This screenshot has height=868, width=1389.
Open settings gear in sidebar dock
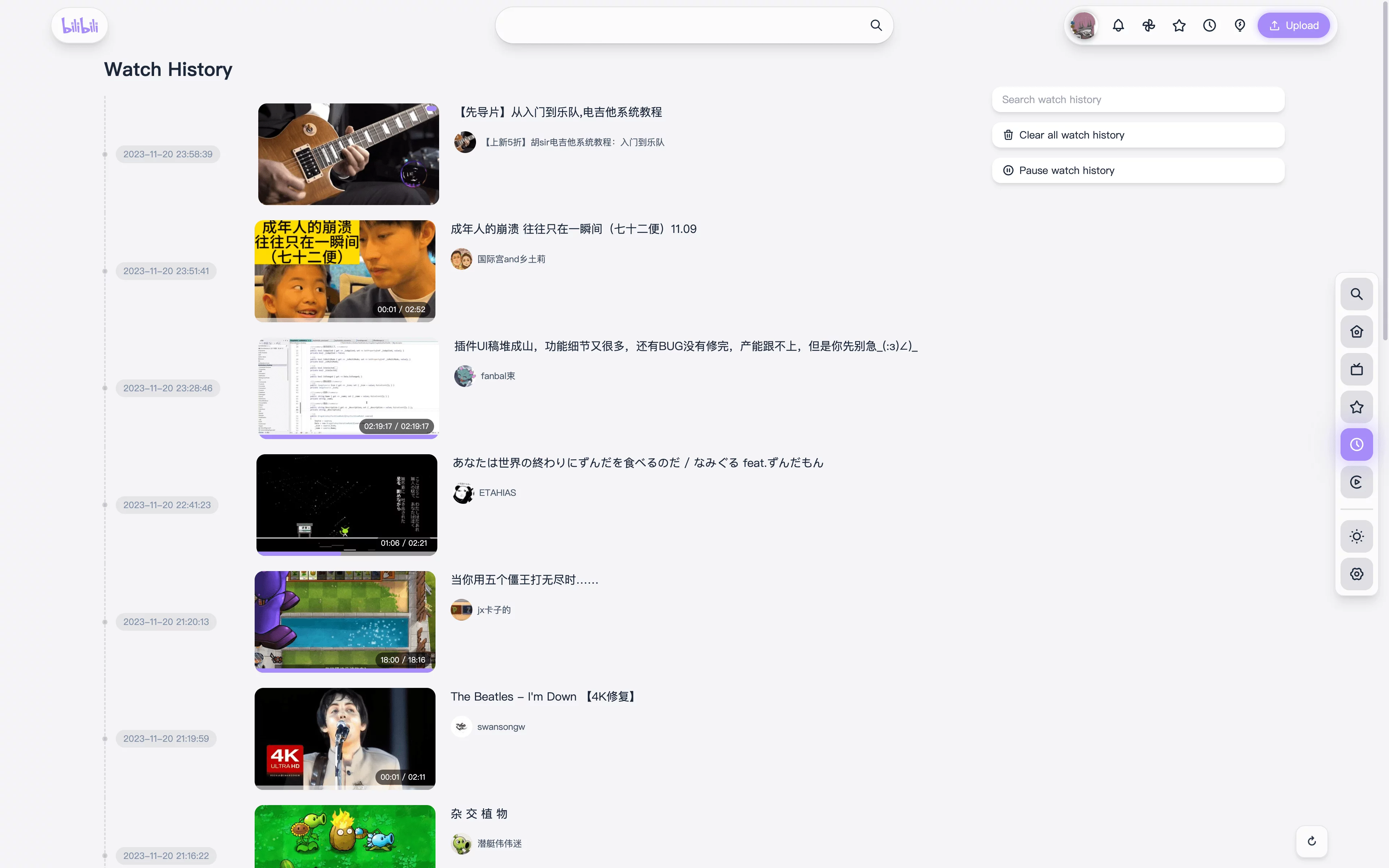[1356, 574]
